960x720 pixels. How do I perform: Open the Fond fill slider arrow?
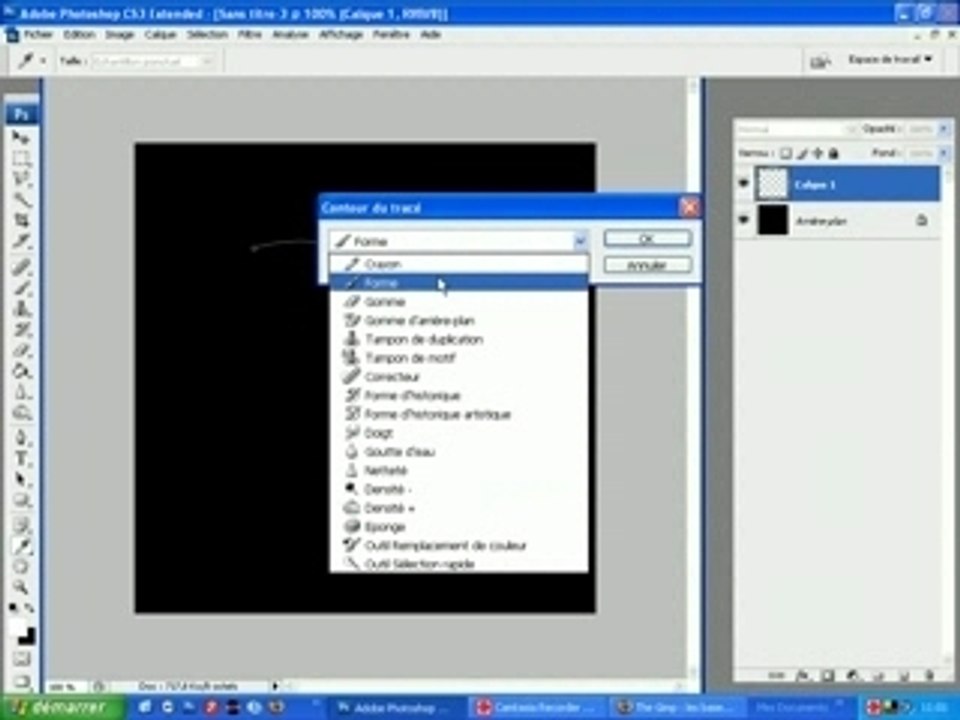pyautogui.click(x=943, y=153)
